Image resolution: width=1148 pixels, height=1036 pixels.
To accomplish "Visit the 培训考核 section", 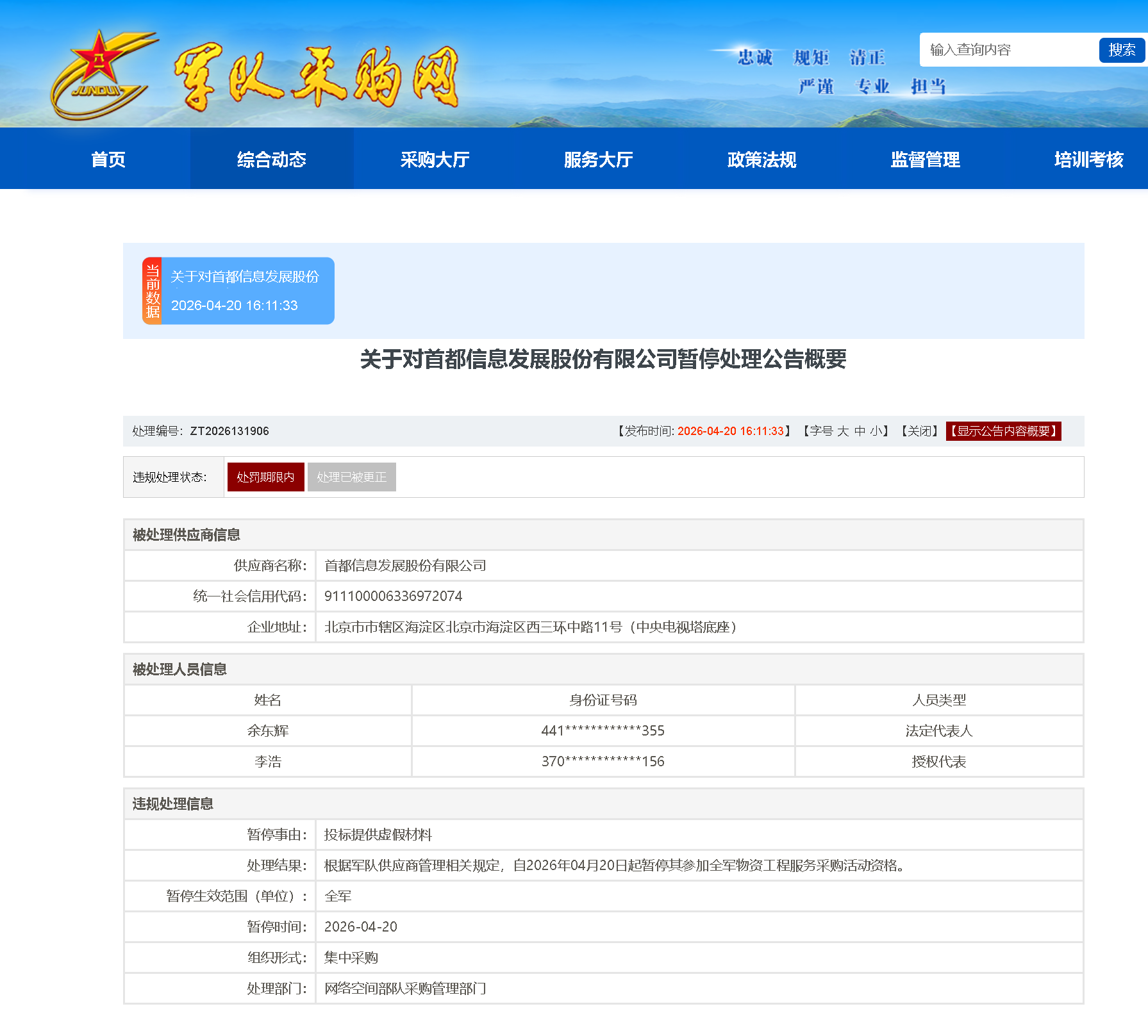I will 1088,160.
